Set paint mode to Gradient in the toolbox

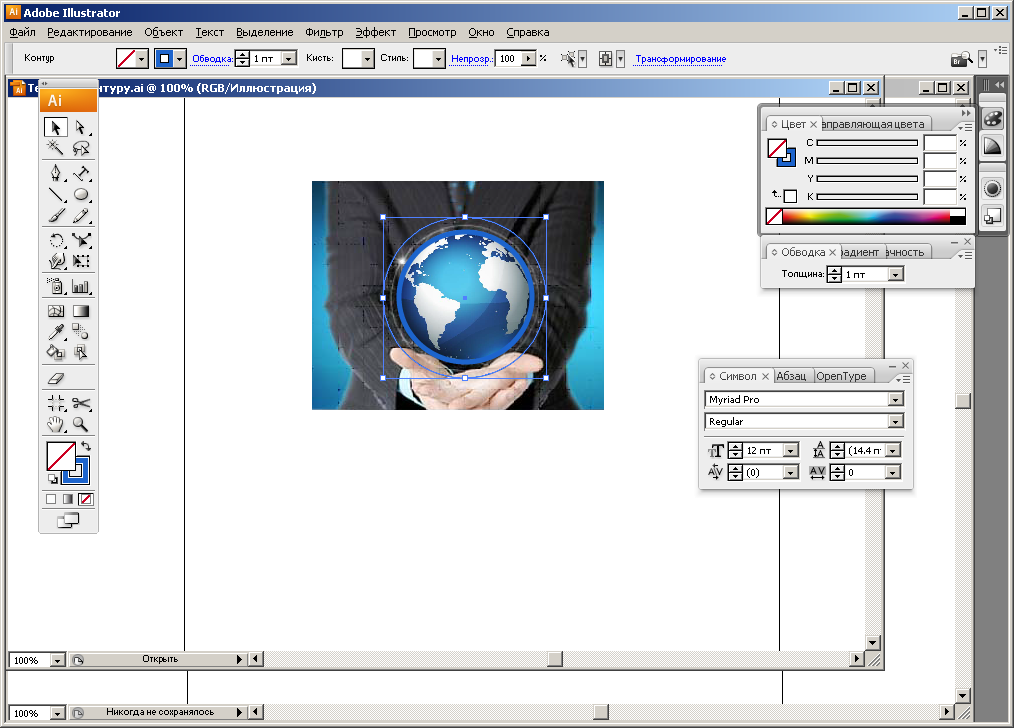pos(68,499)
